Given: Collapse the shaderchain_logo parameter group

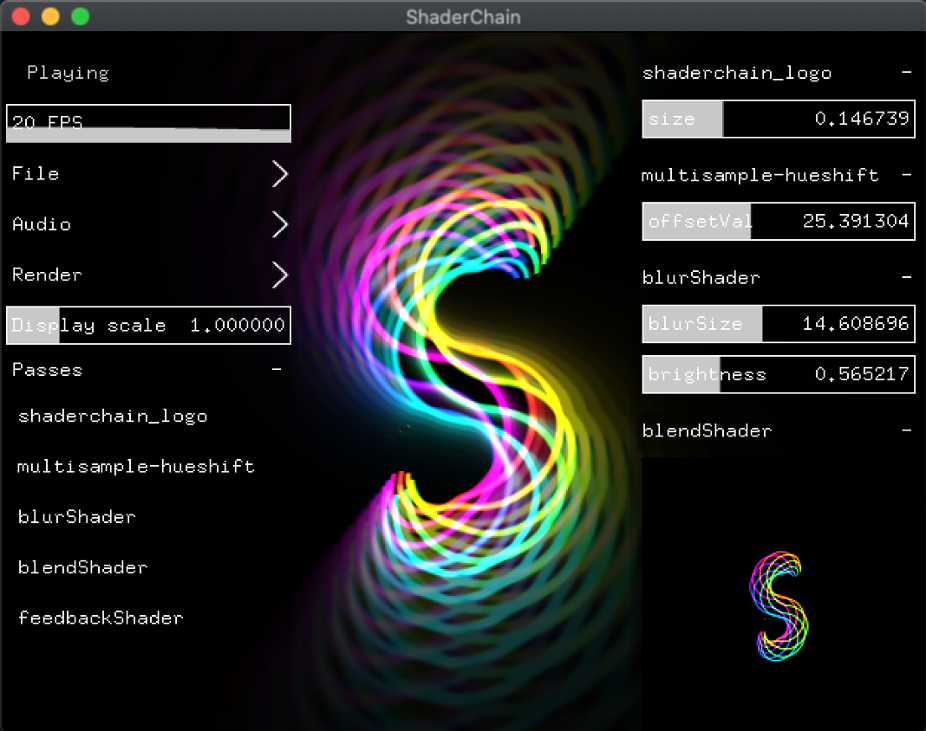Looking at the screenshot, I should pyautogui.click(x=907, y=72).
